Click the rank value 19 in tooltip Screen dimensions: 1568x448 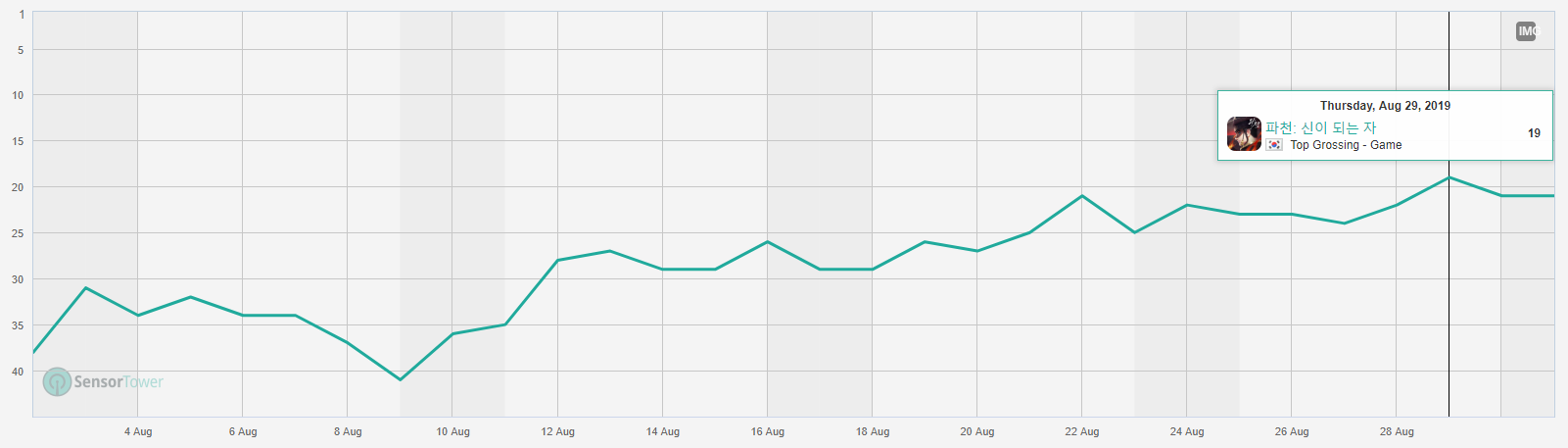tap(1534, 133)
